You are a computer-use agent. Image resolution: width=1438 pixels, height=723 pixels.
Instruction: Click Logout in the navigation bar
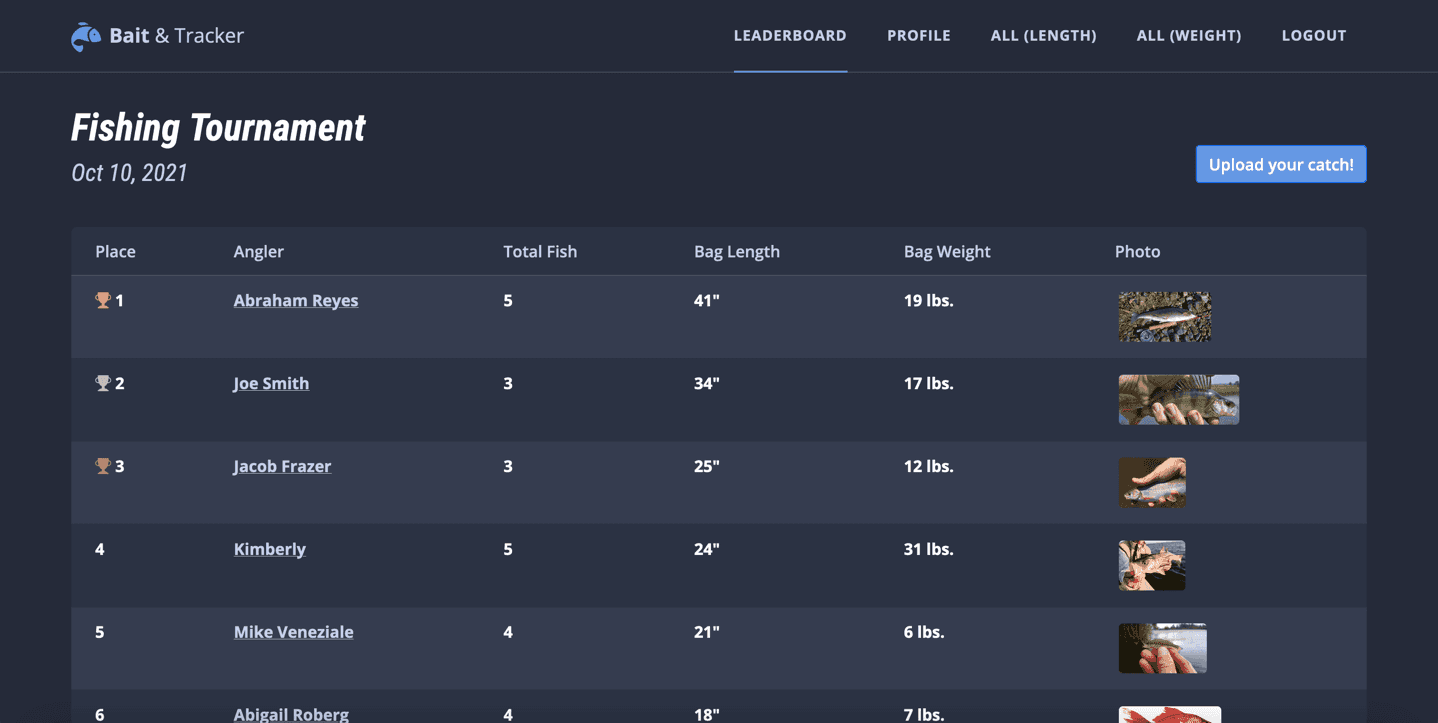(x=1313, y=35)
